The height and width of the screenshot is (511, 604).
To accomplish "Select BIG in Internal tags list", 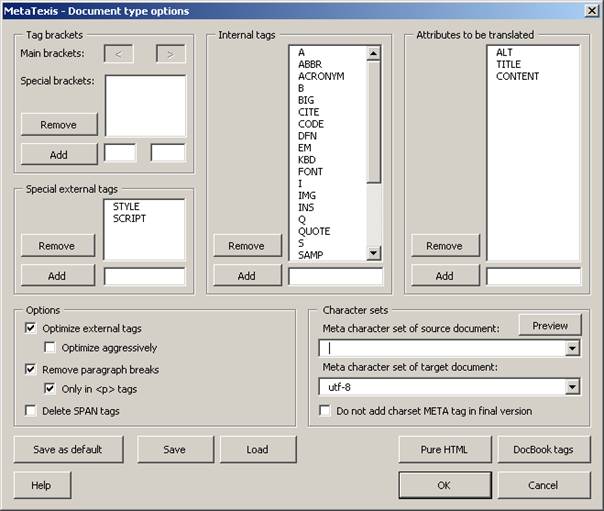I will [306, 100].
